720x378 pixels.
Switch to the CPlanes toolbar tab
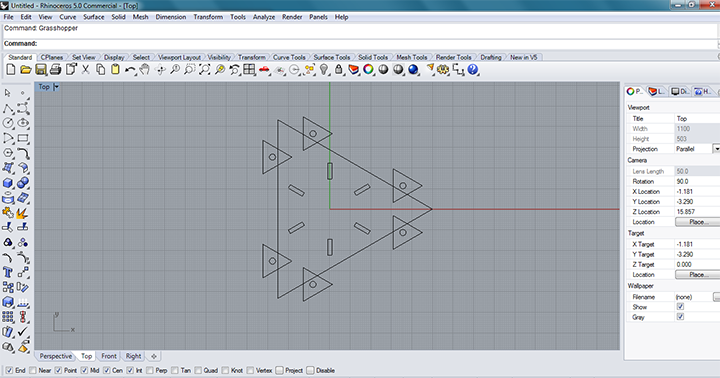[52, 57]
